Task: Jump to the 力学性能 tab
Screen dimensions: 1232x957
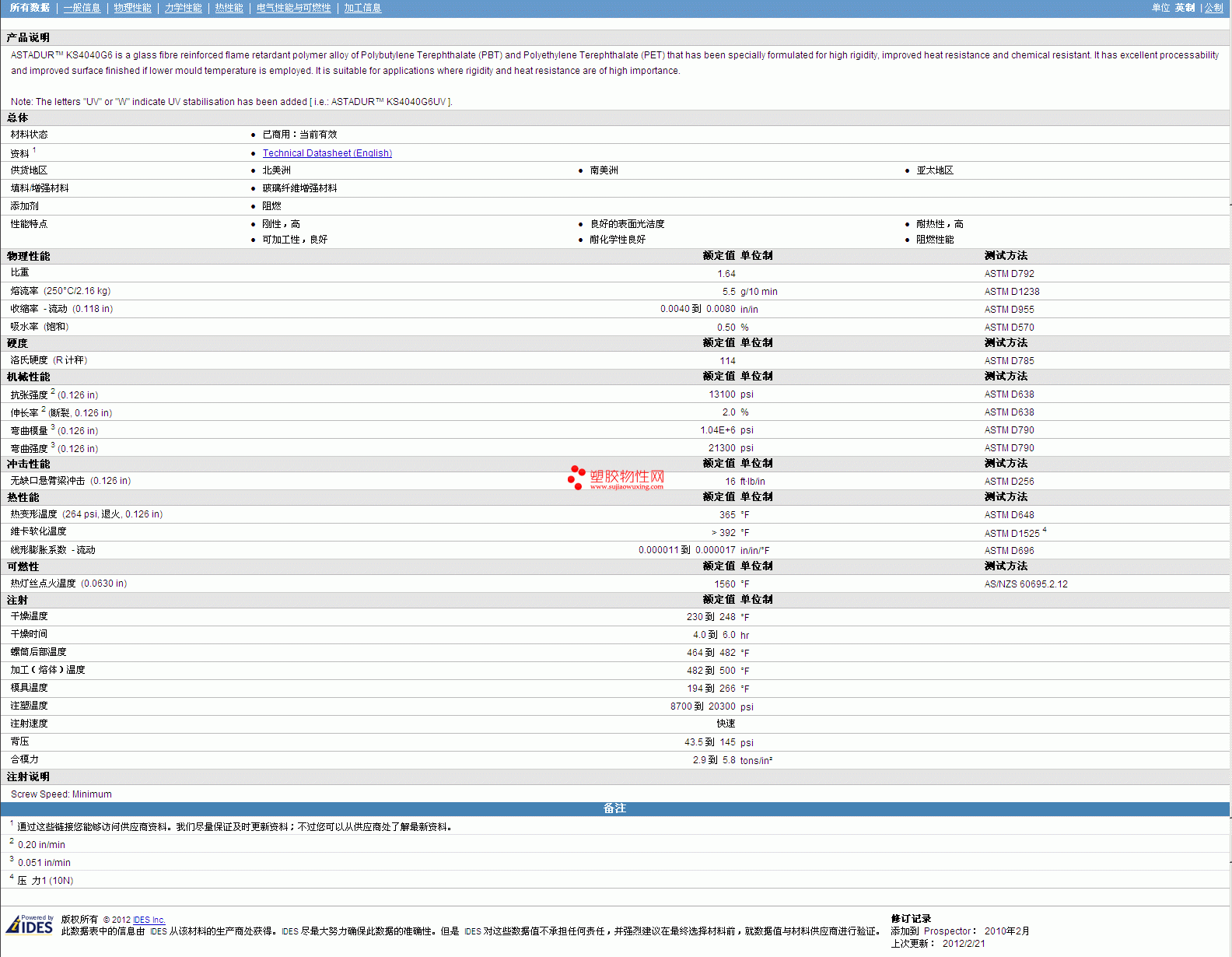Action: click(183, 8)
